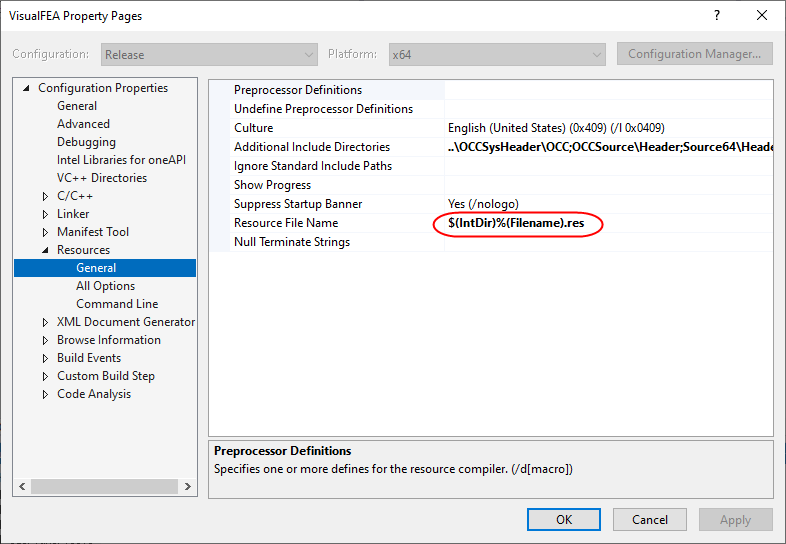Image resolution: width=786 pixels, height=544 pixels.
Task: Click right arrow of tree horizontal scrollbar
Action: [187, 486]
